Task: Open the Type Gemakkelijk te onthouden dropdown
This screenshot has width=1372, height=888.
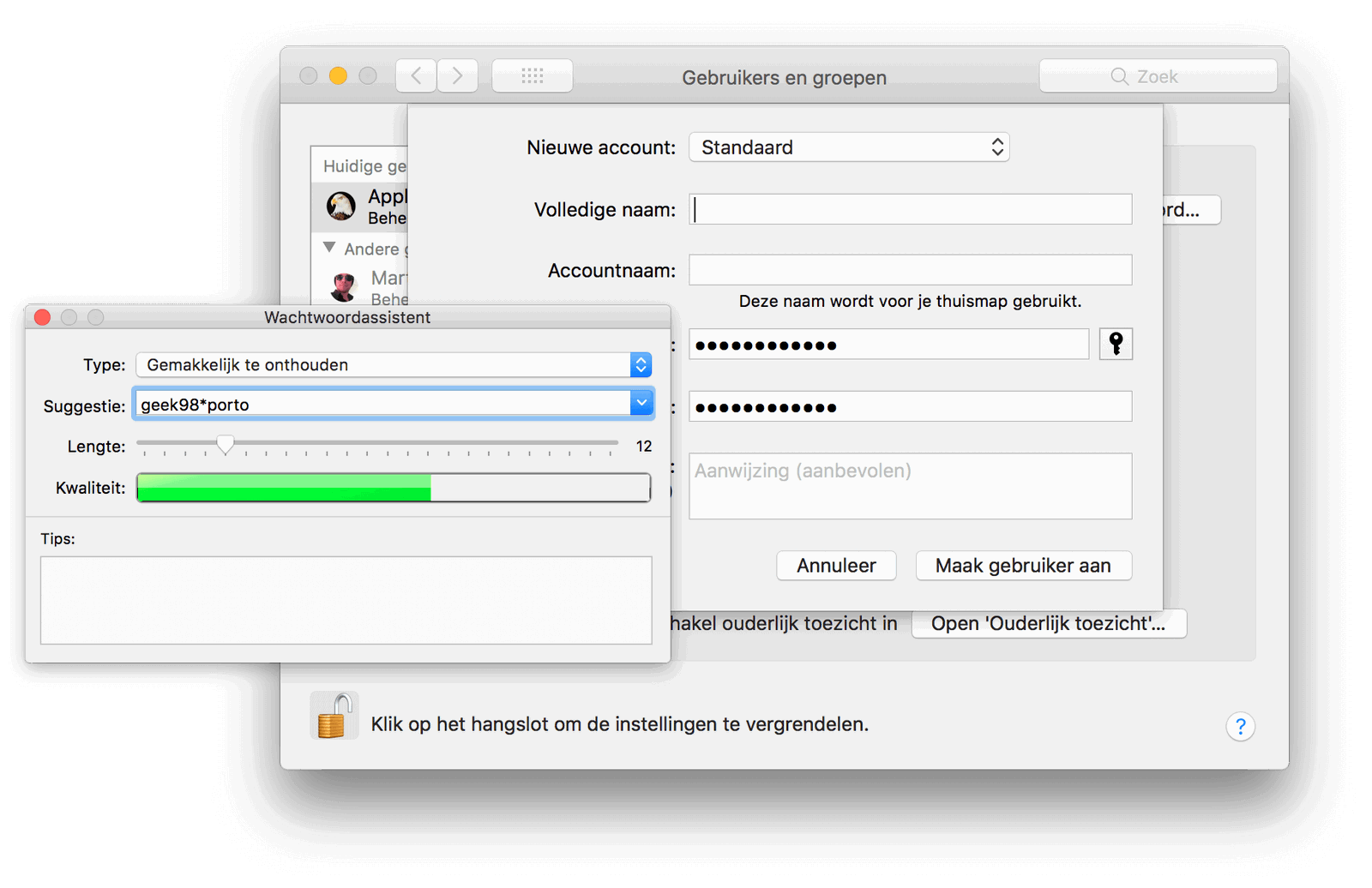Action: pyautogui.click(x=394, y=364)
